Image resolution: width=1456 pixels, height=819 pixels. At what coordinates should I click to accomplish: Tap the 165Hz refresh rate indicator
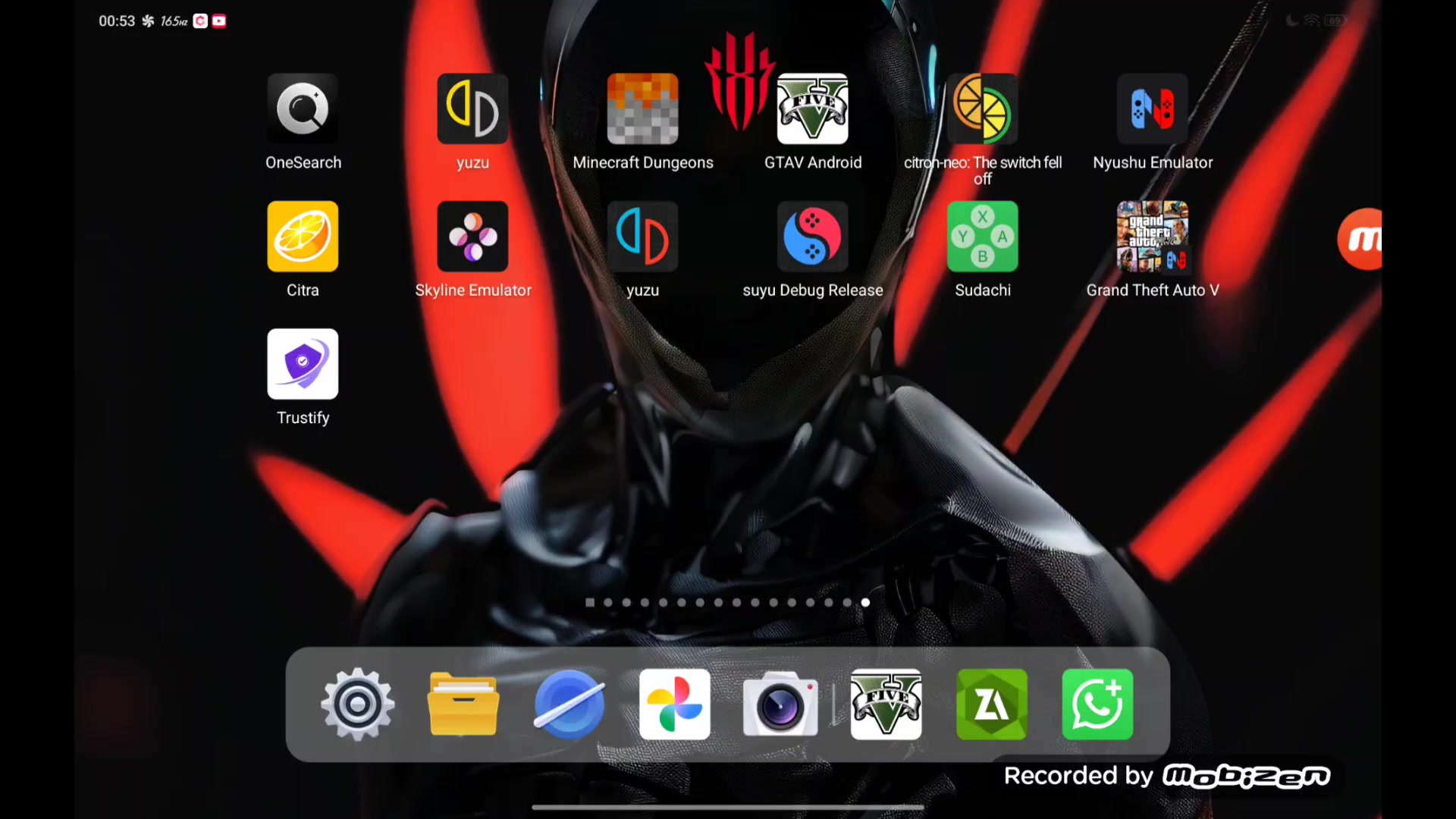coord(174,21)
